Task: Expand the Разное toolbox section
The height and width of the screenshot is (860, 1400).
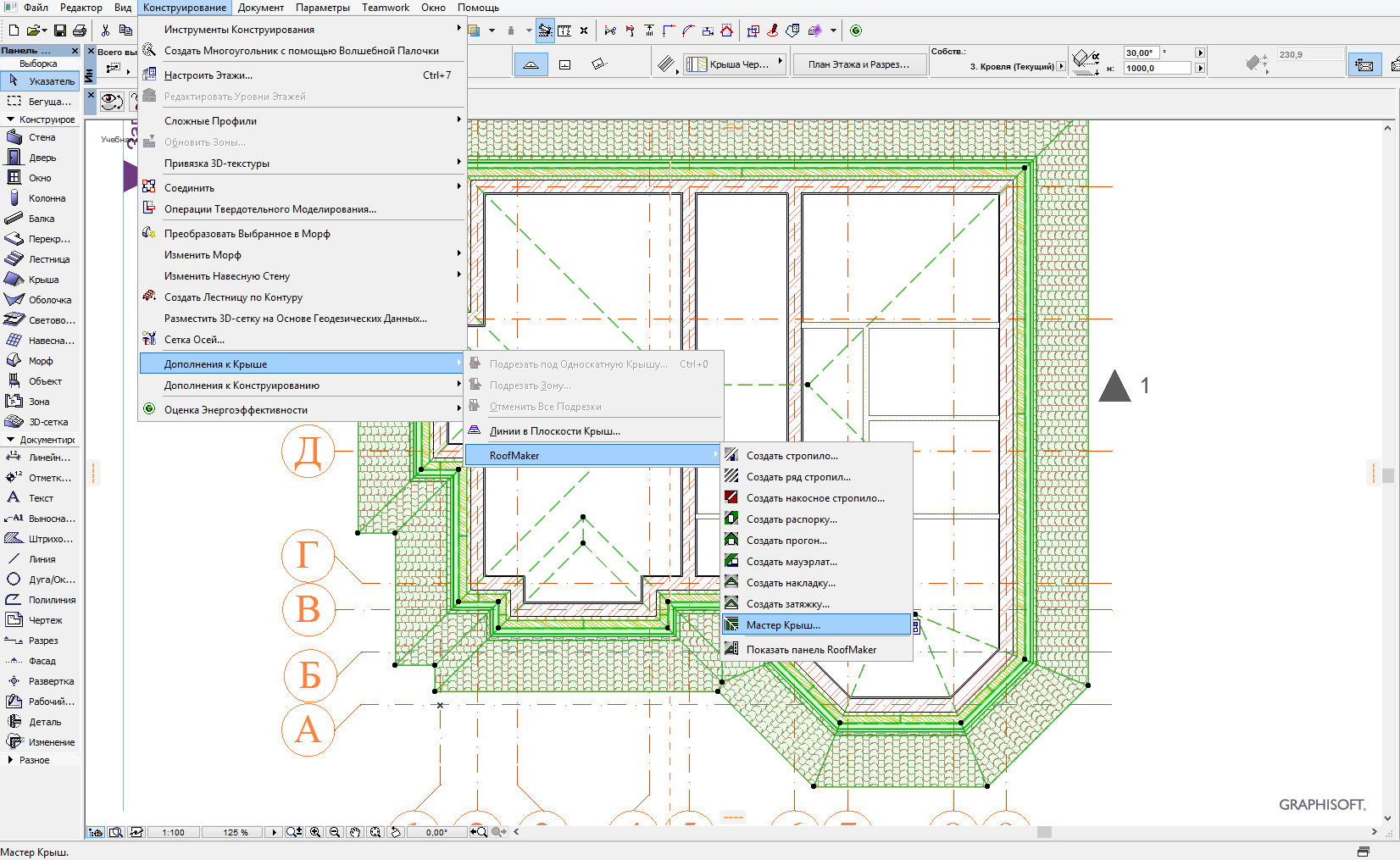Action: [x=10, y=760]
